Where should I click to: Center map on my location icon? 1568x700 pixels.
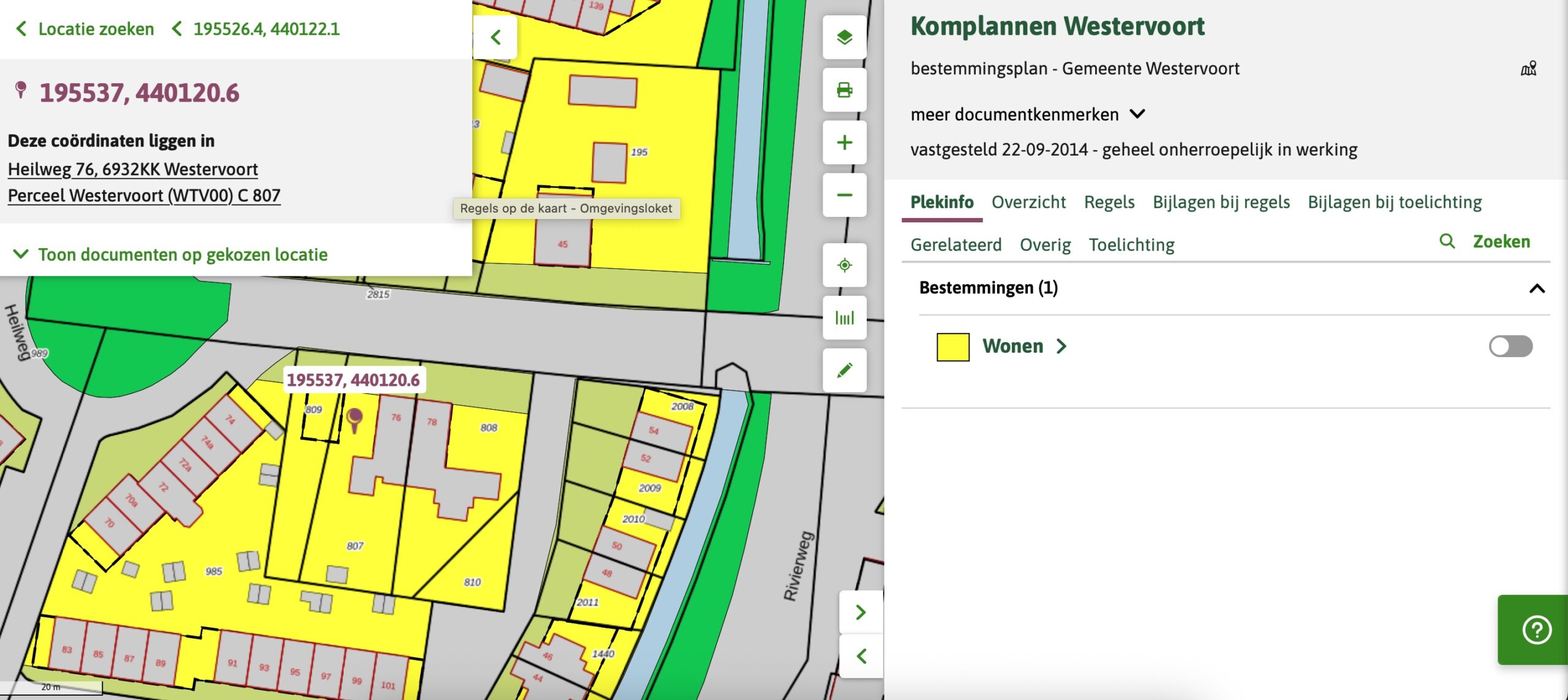[x=844, y=265]
